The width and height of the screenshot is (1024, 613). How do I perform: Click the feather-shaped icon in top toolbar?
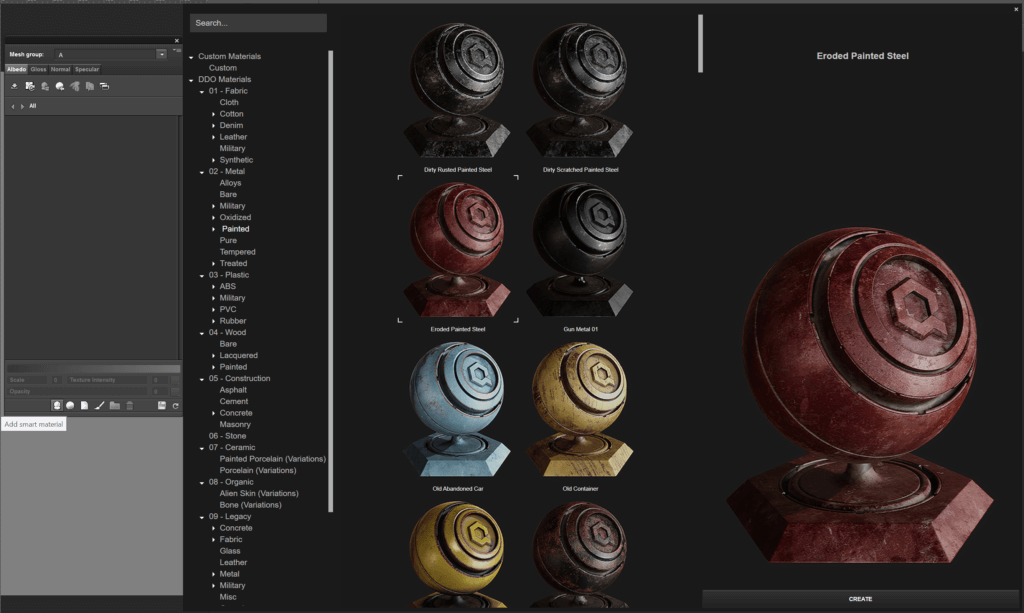[x=75, y=86]
